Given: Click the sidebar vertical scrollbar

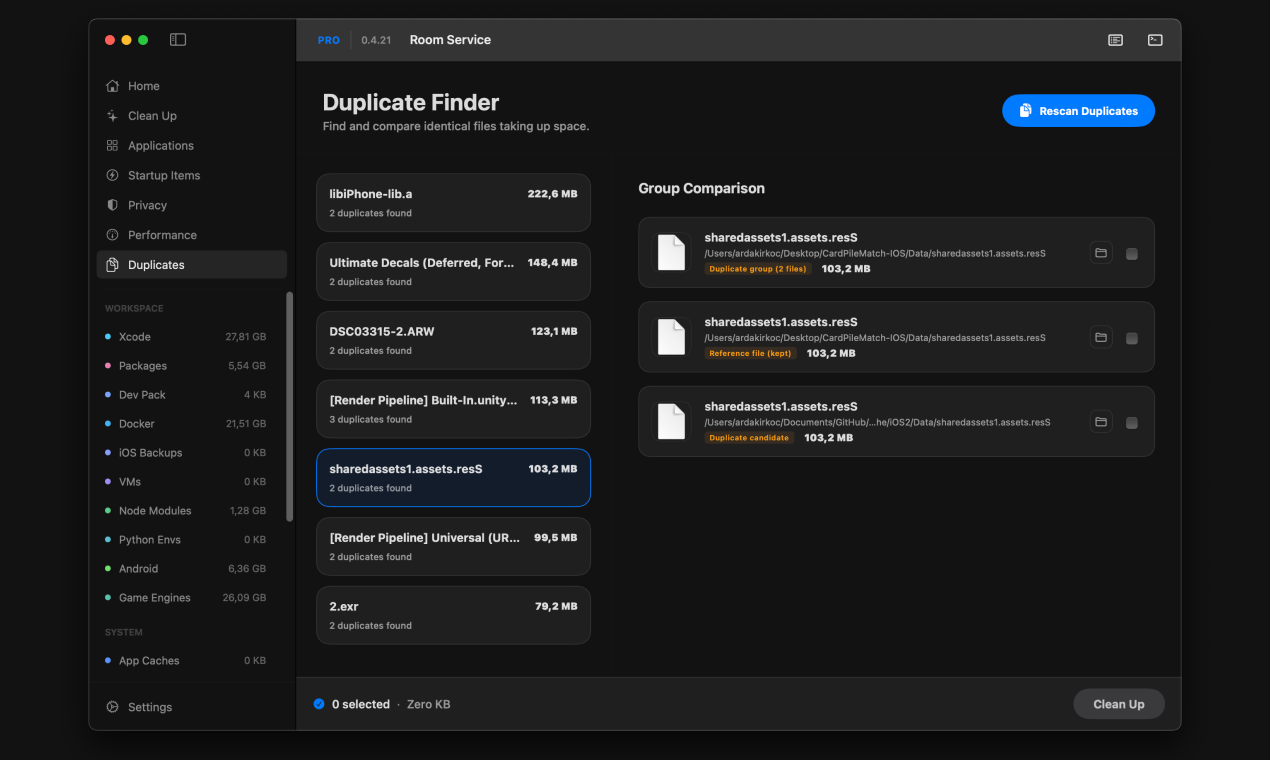Looking at the screenshot, I should (x=290, y=406).
